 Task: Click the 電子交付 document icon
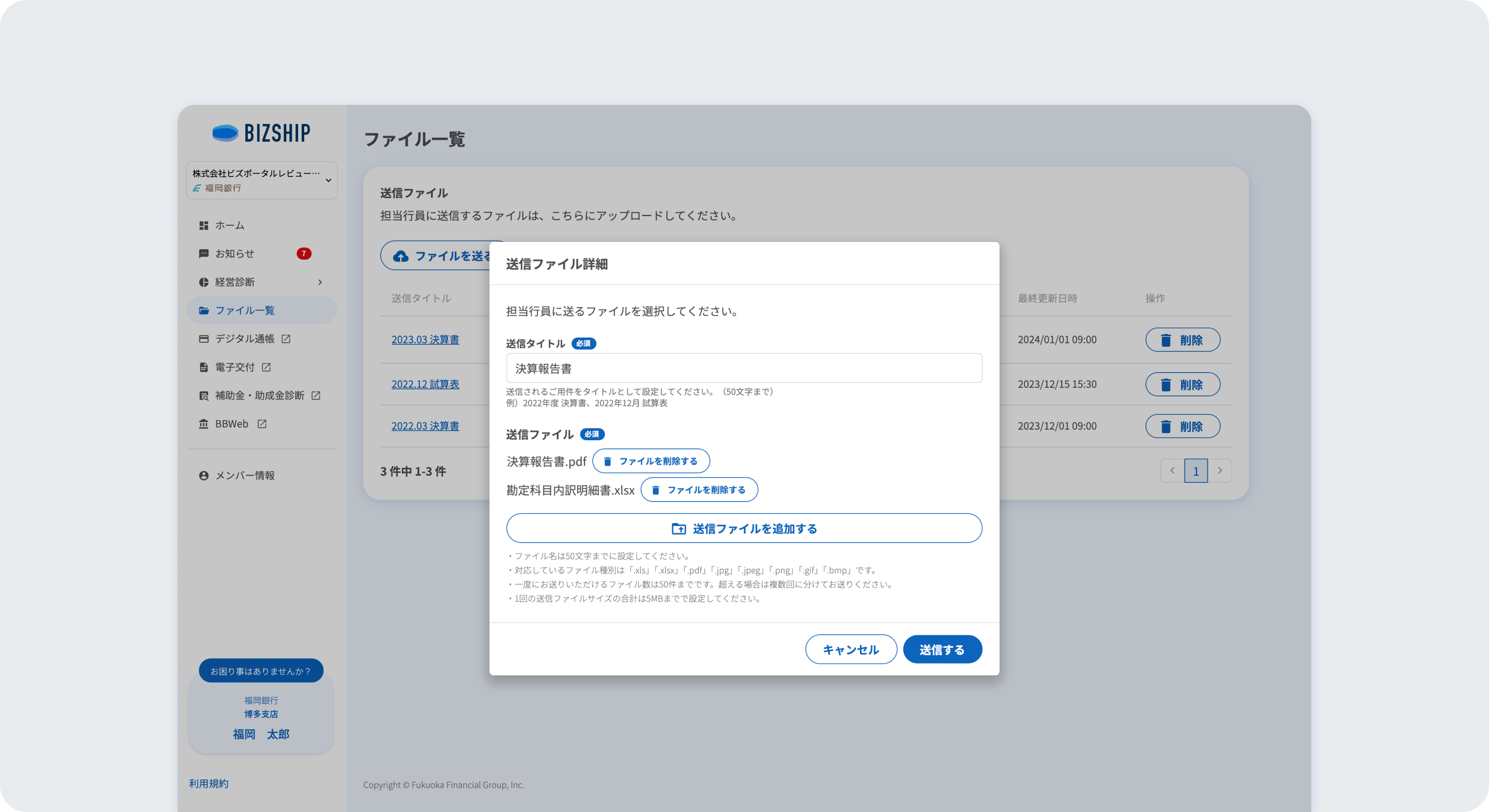(203, 367)
